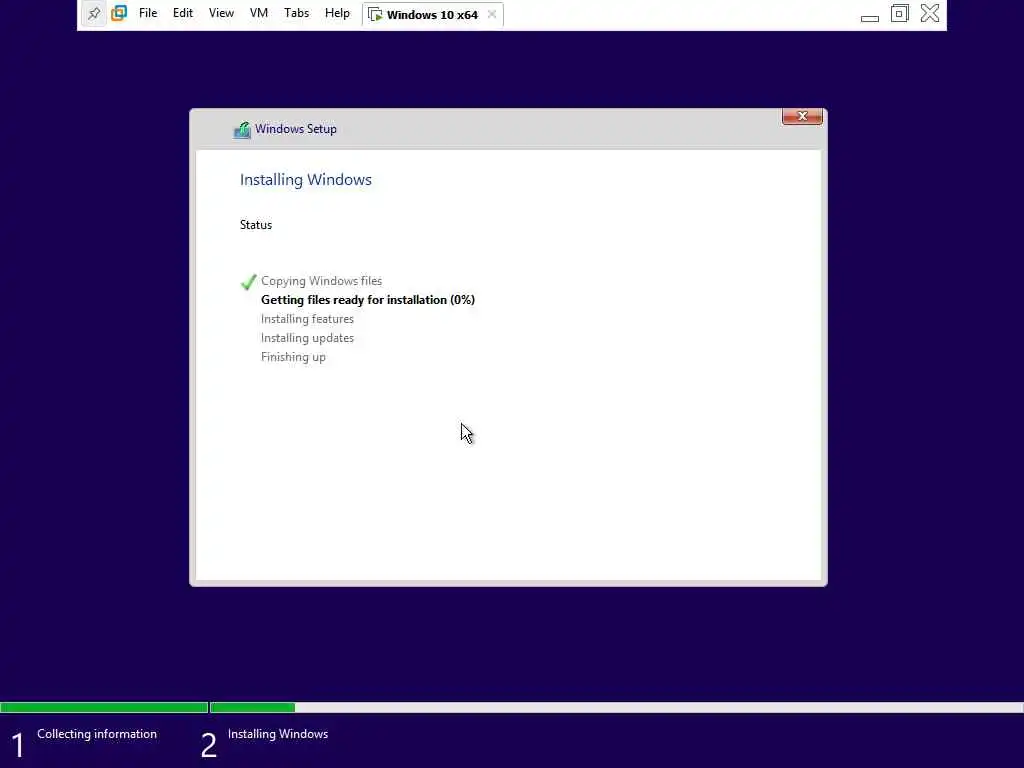Click the green checkmark beside Copying Windows files
This screenshot has width=1024, height=768.
[x=248, y=282]
